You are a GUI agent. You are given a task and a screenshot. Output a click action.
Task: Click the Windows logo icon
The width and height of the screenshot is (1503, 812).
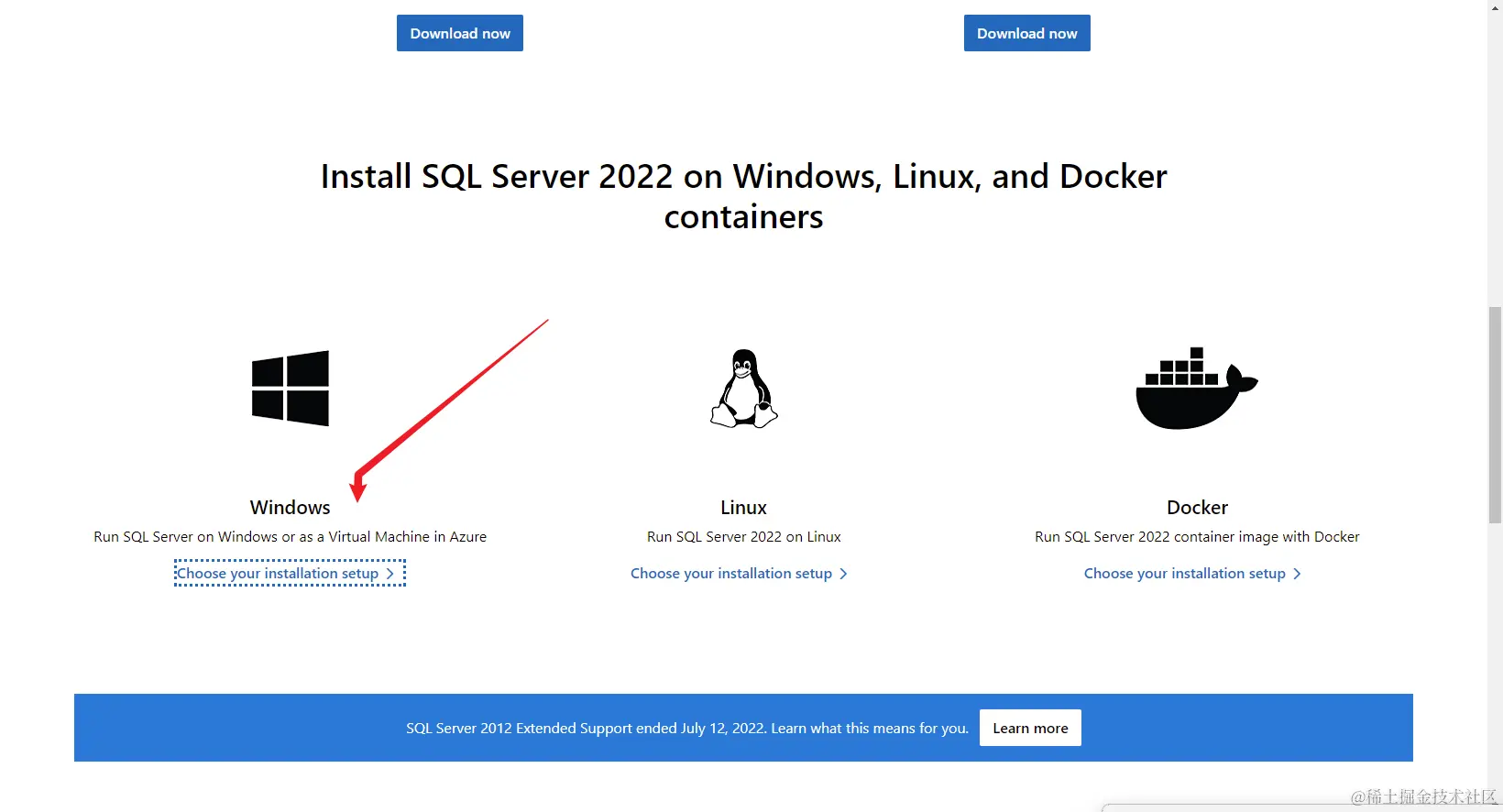tap(291, 388)
